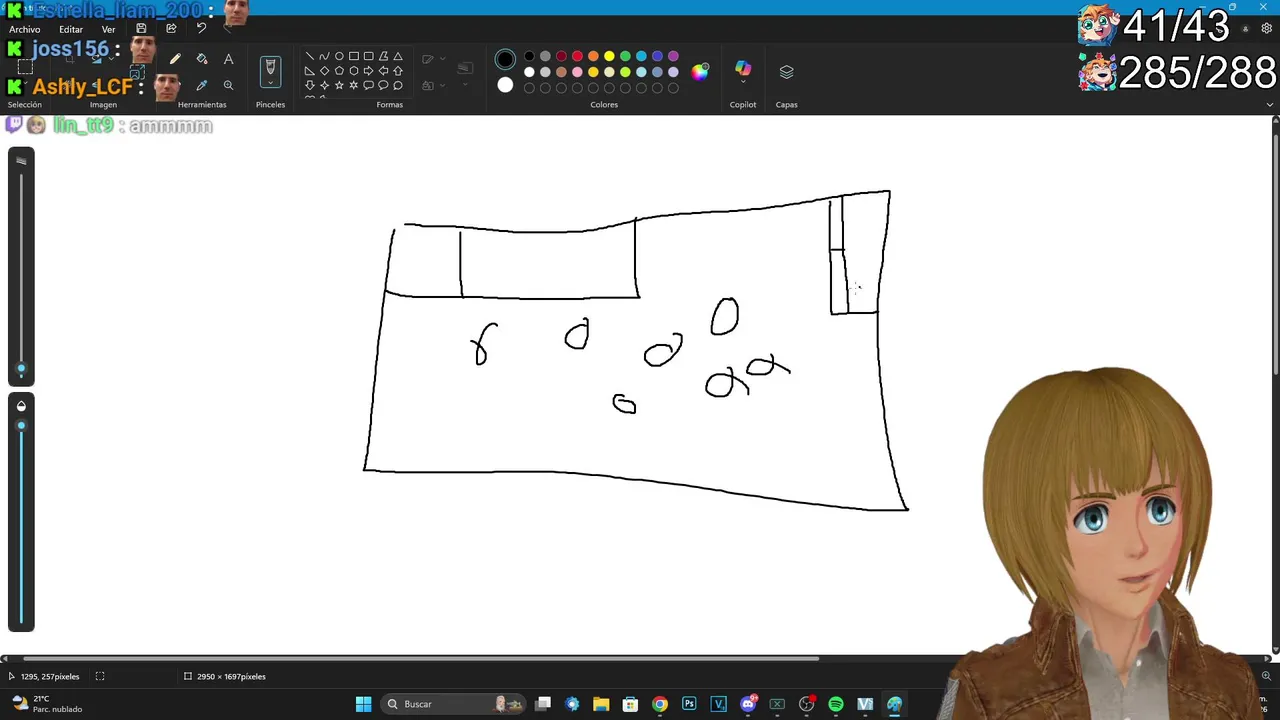Image resolution: width=1280 pixels, height=720 pixels.
Task: Click the Windows Start button
Action: (364, 704)
